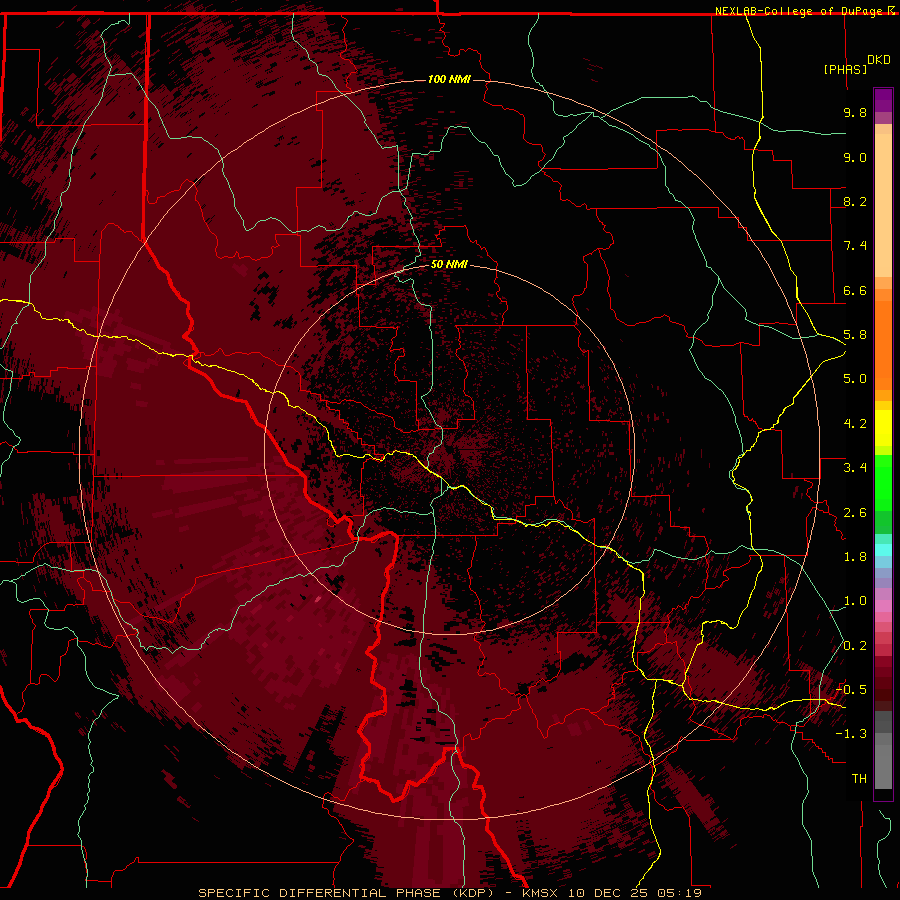The image size is (900, 900).
Task: Click the DKD label above the color scale
Action: pyautogui.click(x=879, y=59)
